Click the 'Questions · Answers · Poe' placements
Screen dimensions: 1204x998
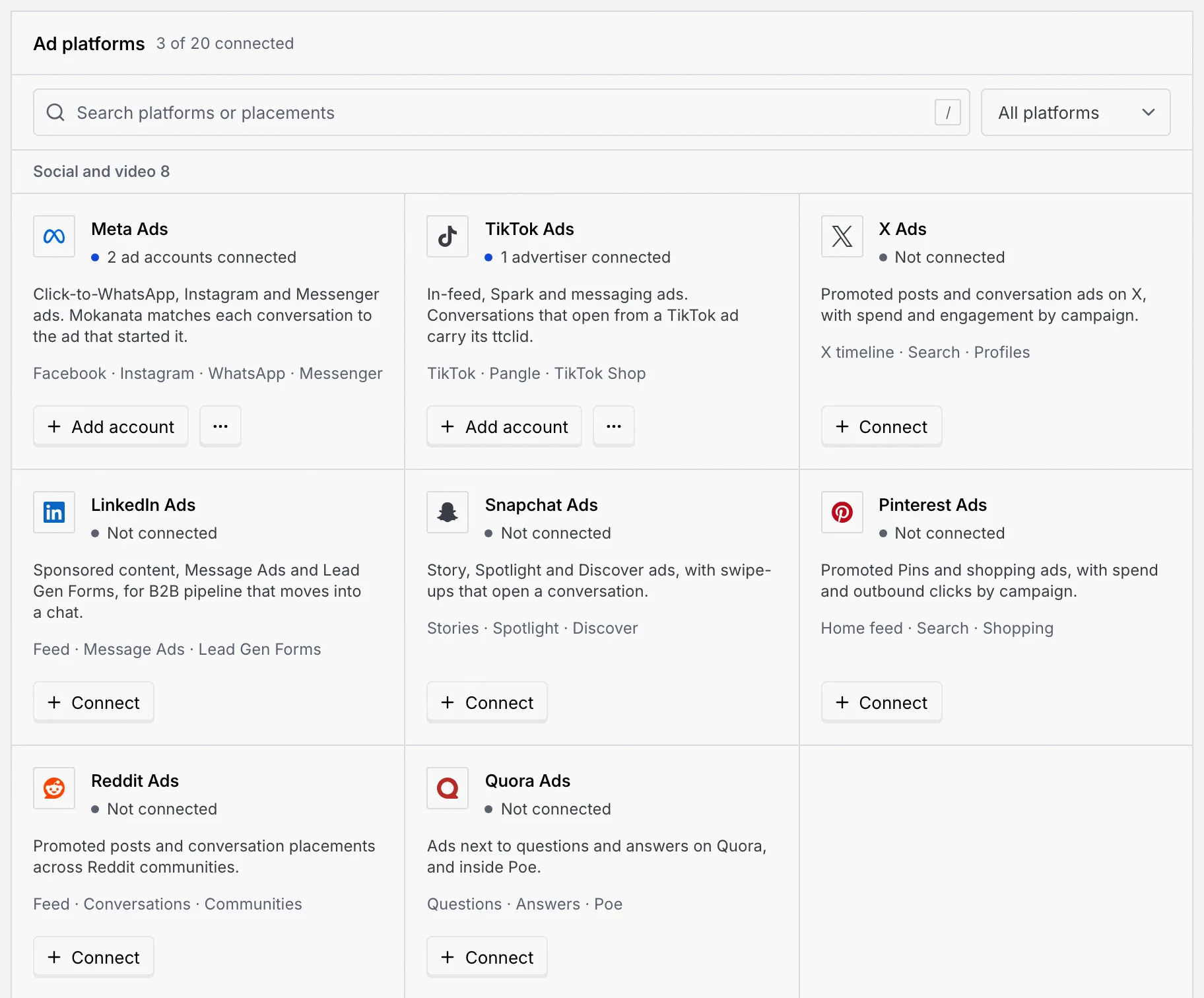coord(525,904)
